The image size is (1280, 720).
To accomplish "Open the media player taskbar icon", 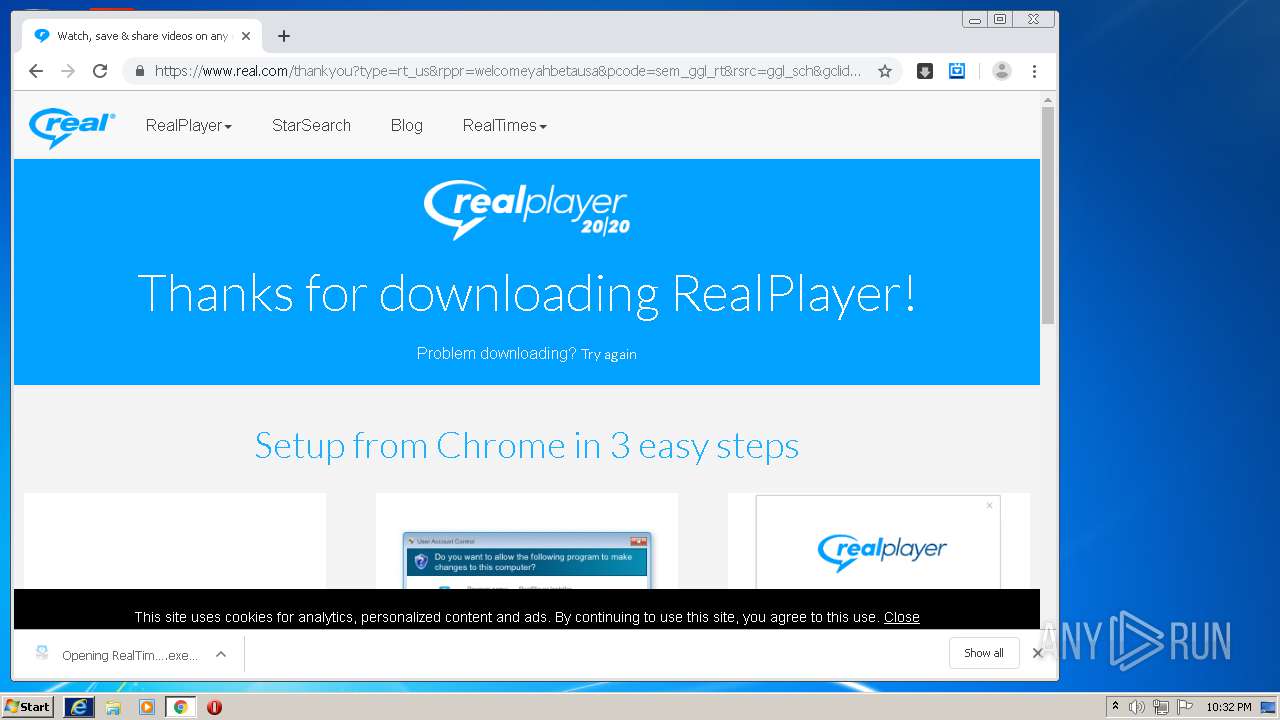I will pos(147,707).
